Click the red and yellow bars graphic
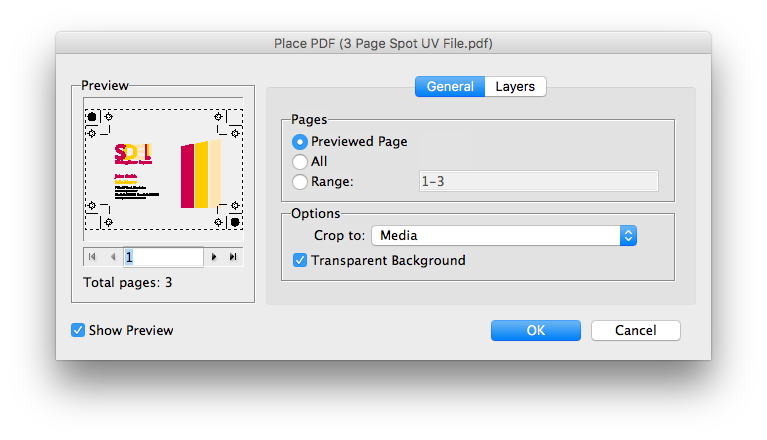 tap(200, 174)
